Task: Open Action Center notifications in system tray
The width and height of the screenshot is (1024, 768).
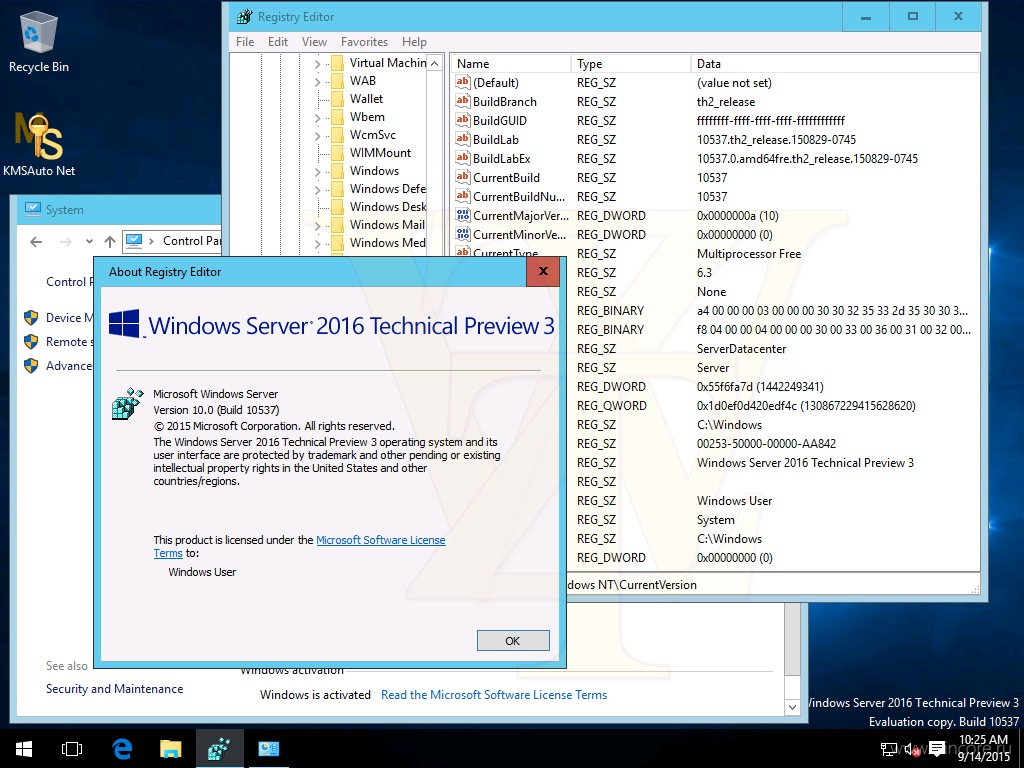Action: pyautogui.click(x=937, y=749)
